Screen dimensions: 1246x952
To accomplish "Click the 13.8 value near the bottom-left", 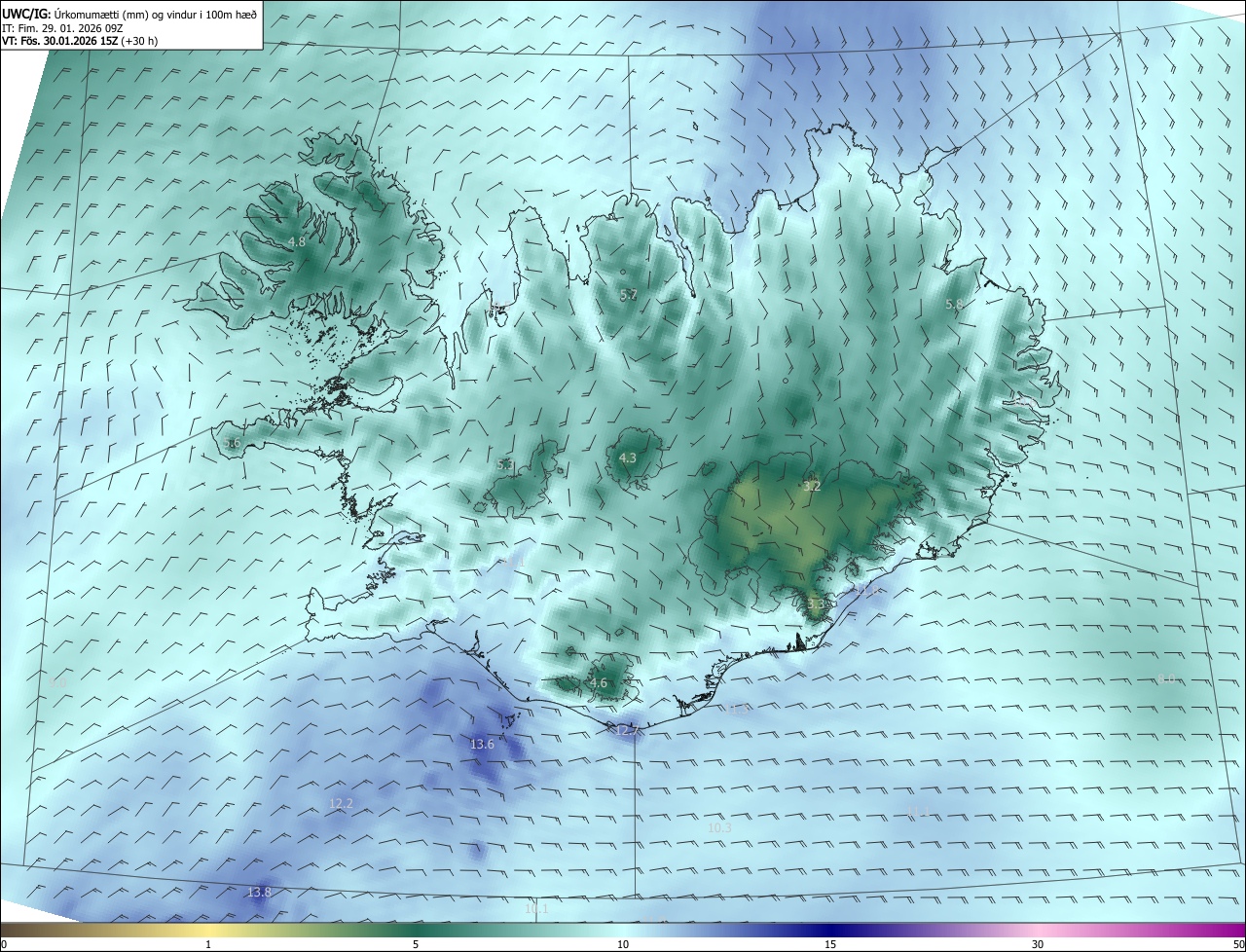I will (x=259, y=892).
